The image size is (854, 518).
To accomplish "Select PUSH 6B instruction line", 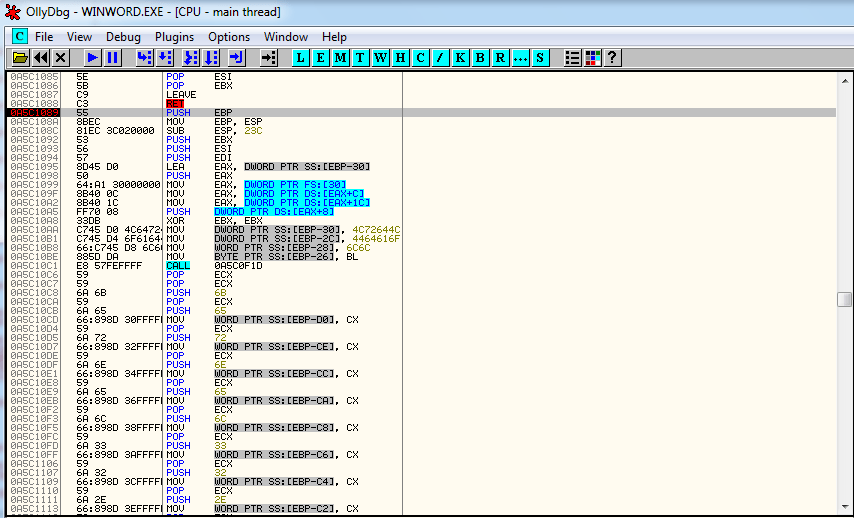I will 423,292.
